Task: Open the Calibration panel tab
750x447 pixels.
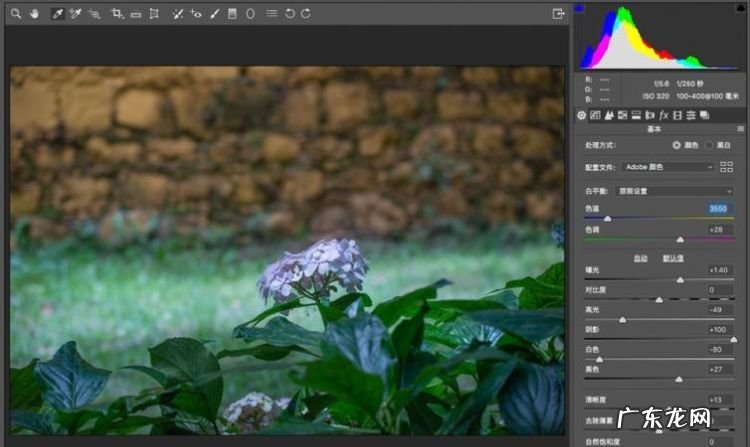Action: point(677,115)
